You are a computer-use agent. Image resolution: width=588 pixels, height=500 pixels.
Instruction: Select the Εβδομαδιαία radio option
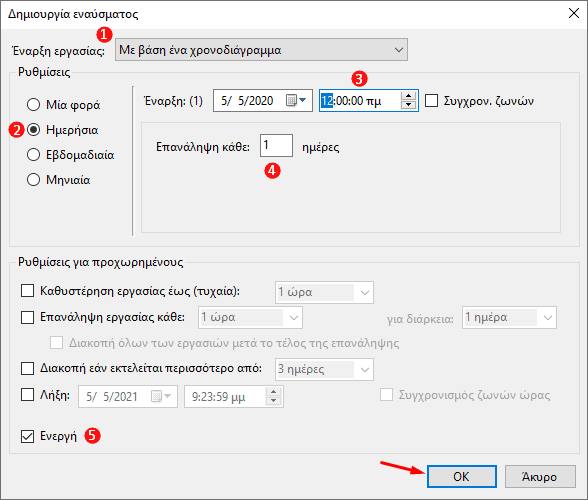tap(33, 155)
